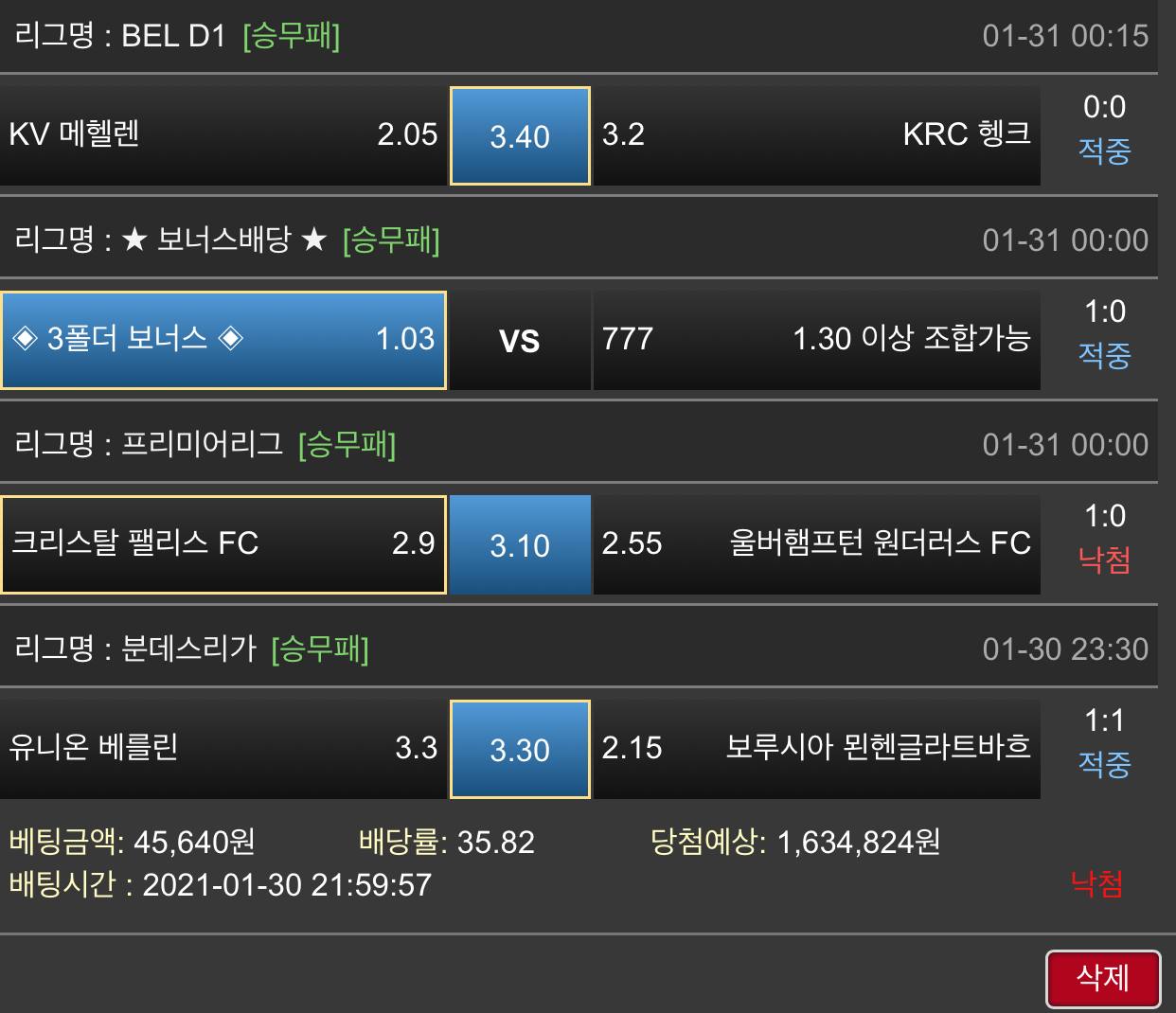The image size is (1176, 1013).
Task: Select KV 메헬렌 home win at 2.05
Action: point(223,135)
